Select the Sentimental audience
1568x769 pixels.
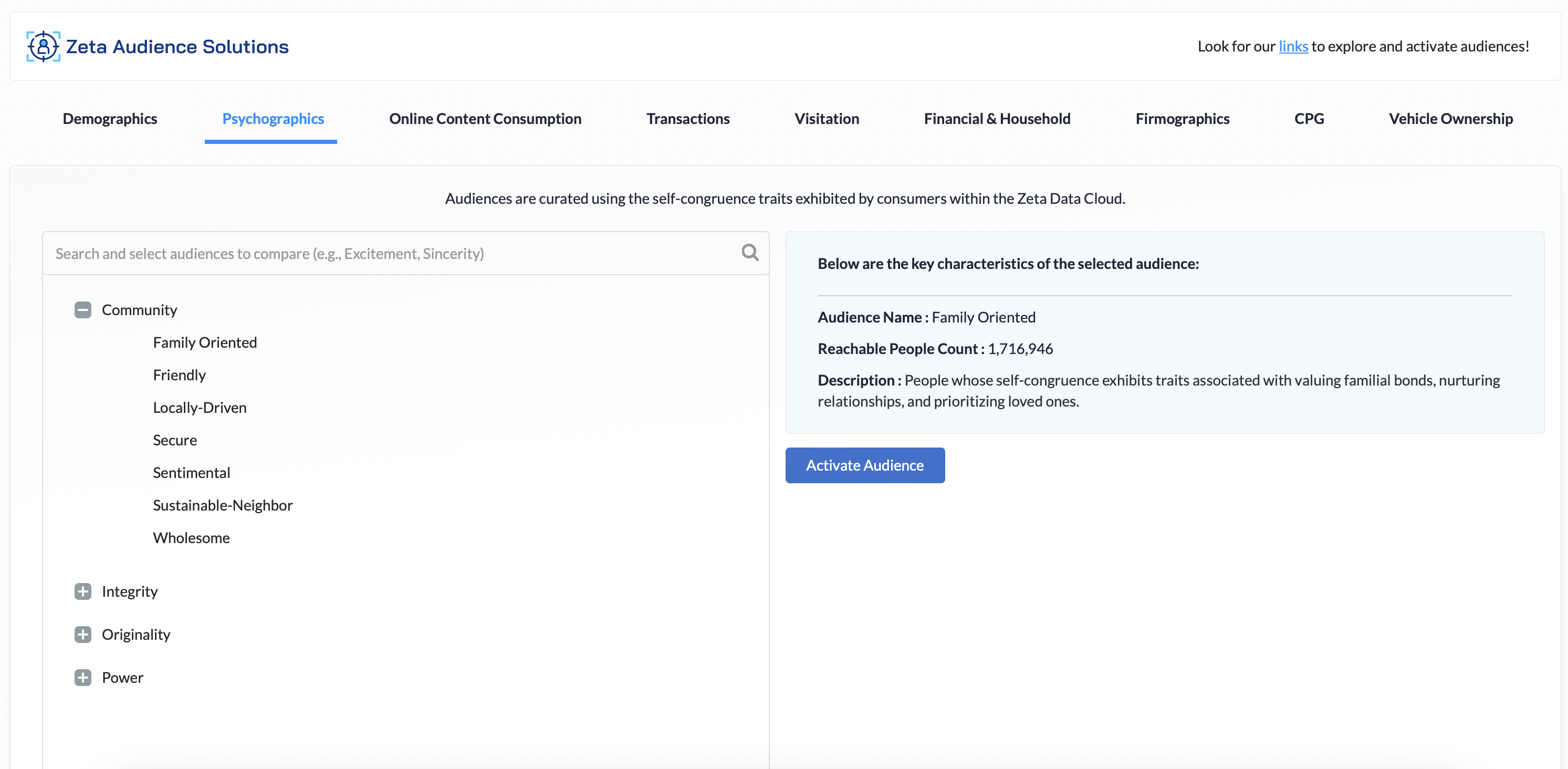191,472
